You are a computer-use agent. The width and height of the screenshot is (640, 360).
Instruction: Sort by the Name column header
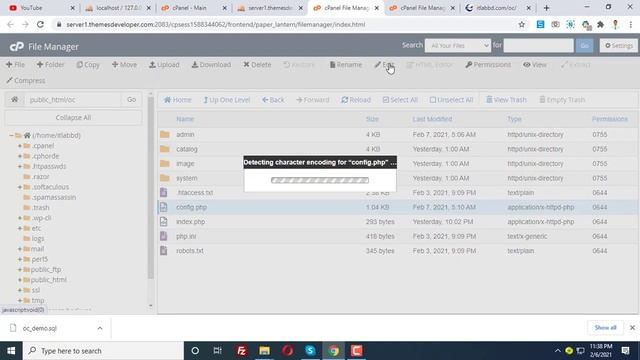click(185, 119)
